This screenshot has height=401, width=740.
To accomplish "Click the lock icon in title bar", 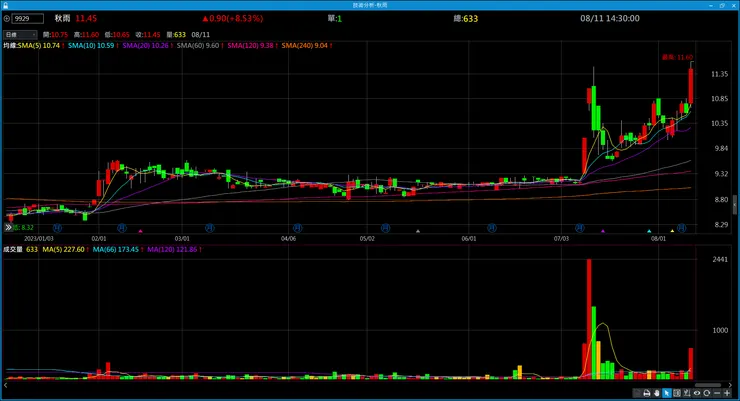I will (x=5, y=5).
